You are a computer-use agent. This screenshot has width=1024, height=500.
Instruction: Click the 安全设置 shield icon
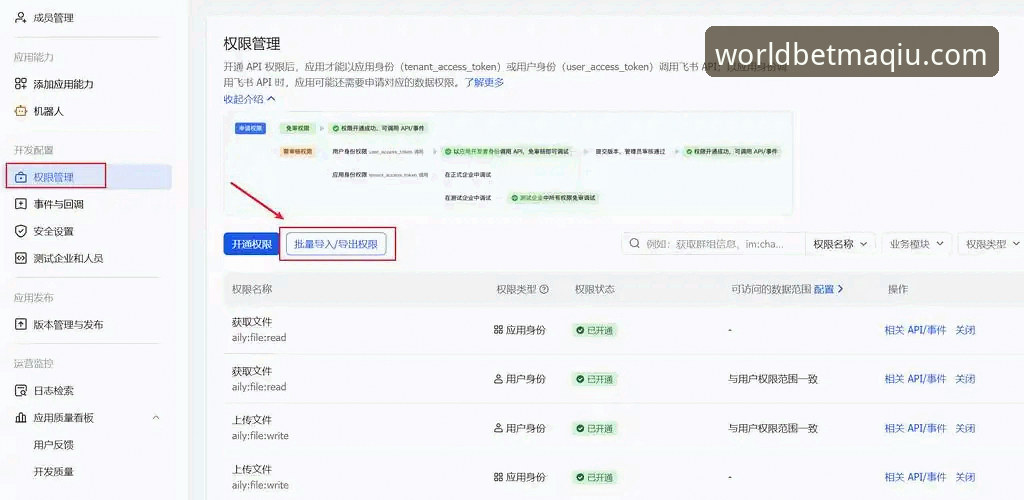pyautogui.click(x=21, y=231)
